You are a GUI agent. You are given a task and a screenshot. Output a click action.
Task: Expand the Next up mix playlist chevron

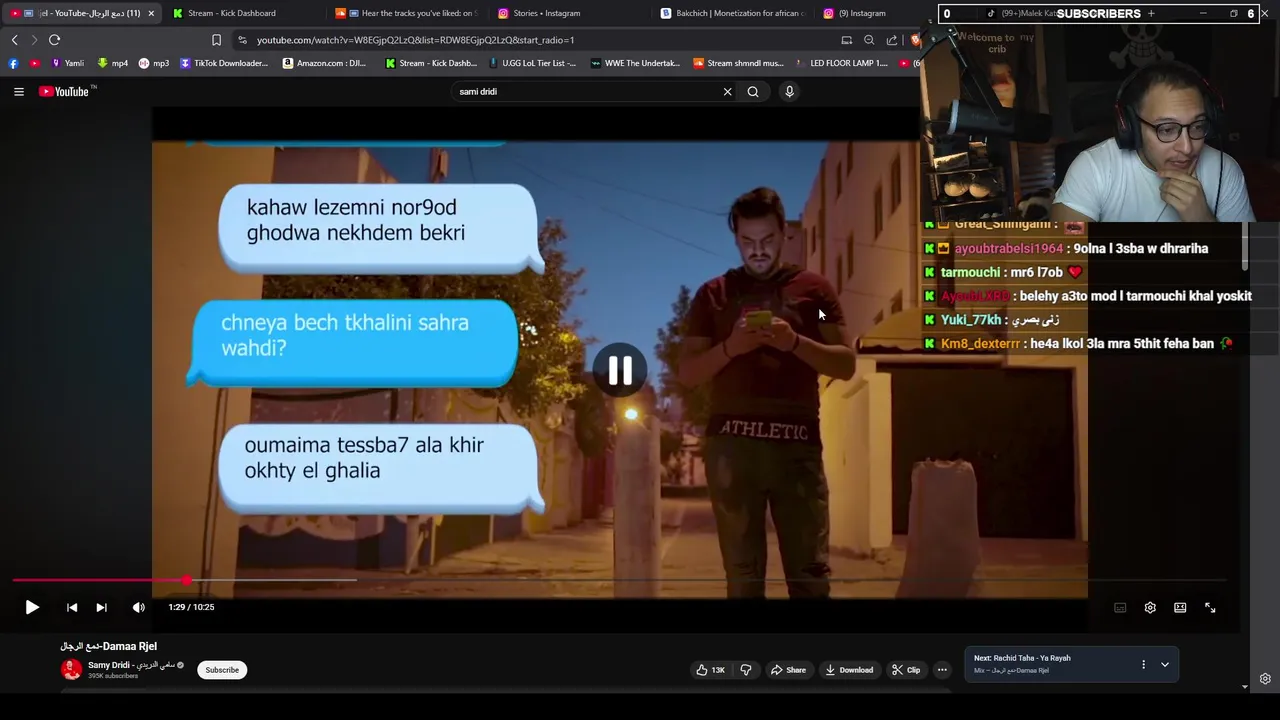point(1165,664)
